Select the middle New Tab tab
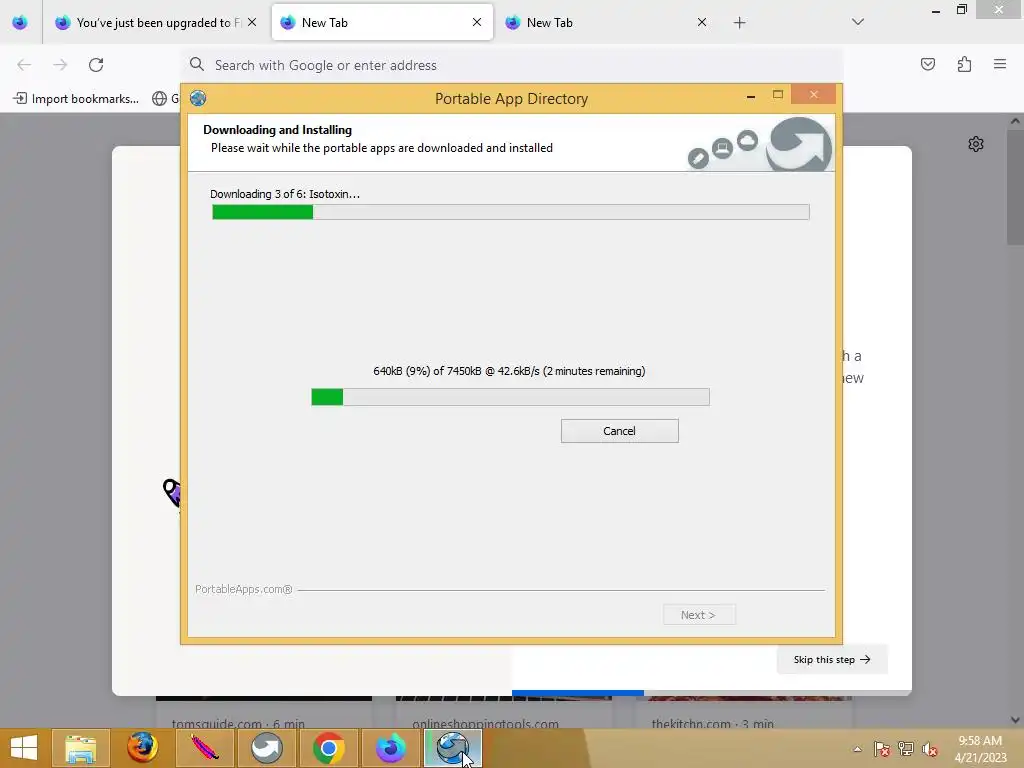The height and width of the screenshot is (768, 1024). [x=382, y=23]
